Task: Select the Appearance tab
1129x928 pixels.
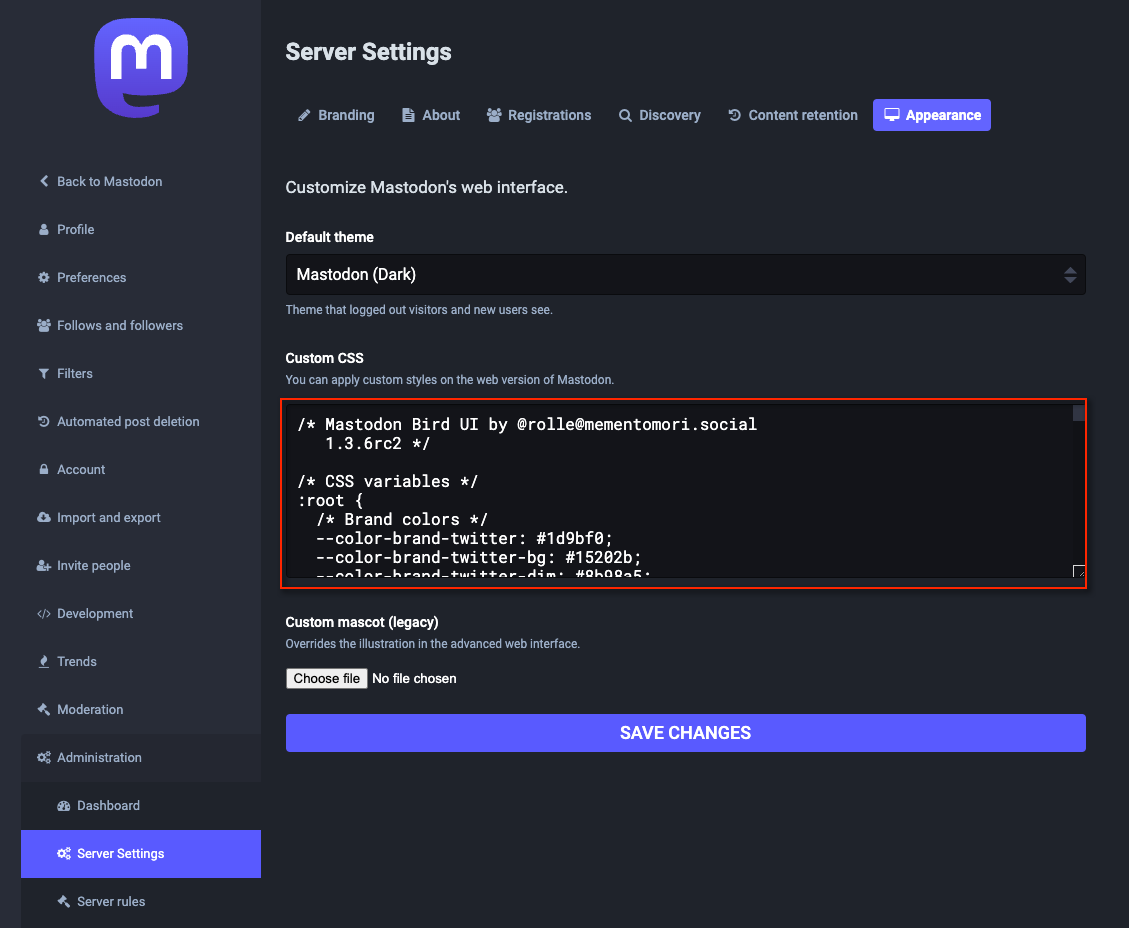Action: pos(932,115)
